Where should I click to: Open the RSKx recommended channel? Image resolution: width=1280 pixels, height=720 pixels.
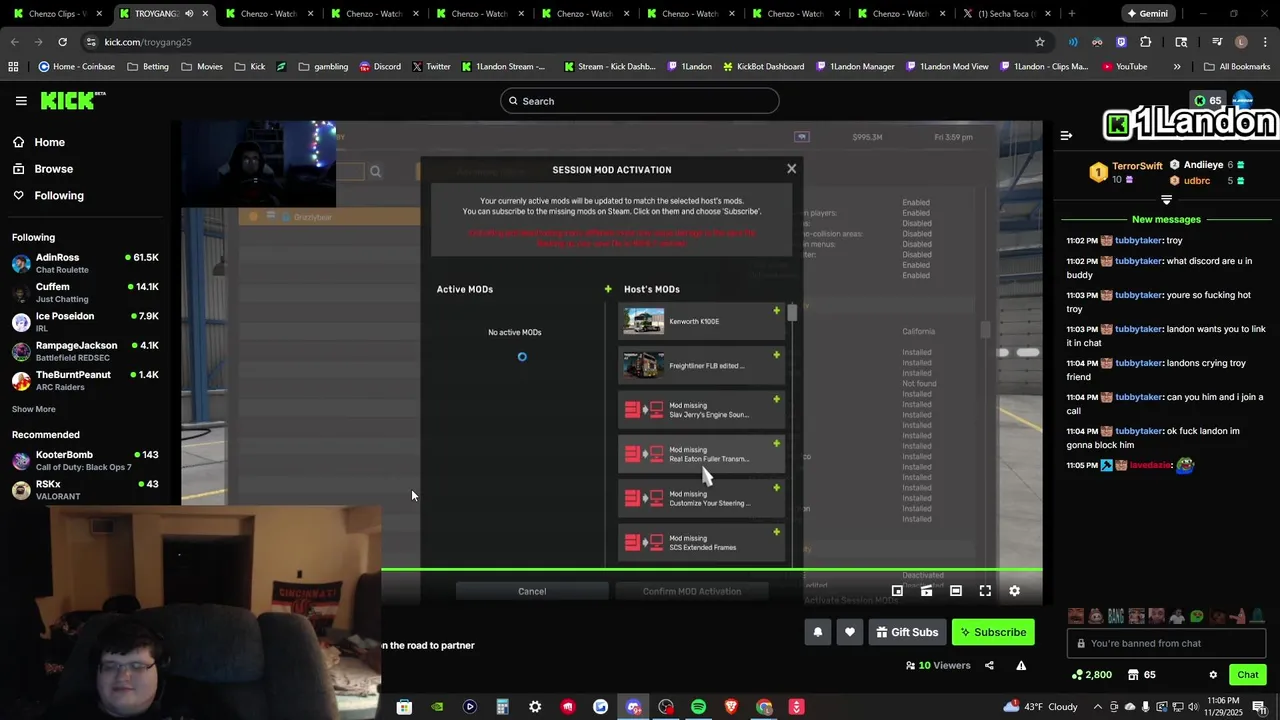point(85,490)
